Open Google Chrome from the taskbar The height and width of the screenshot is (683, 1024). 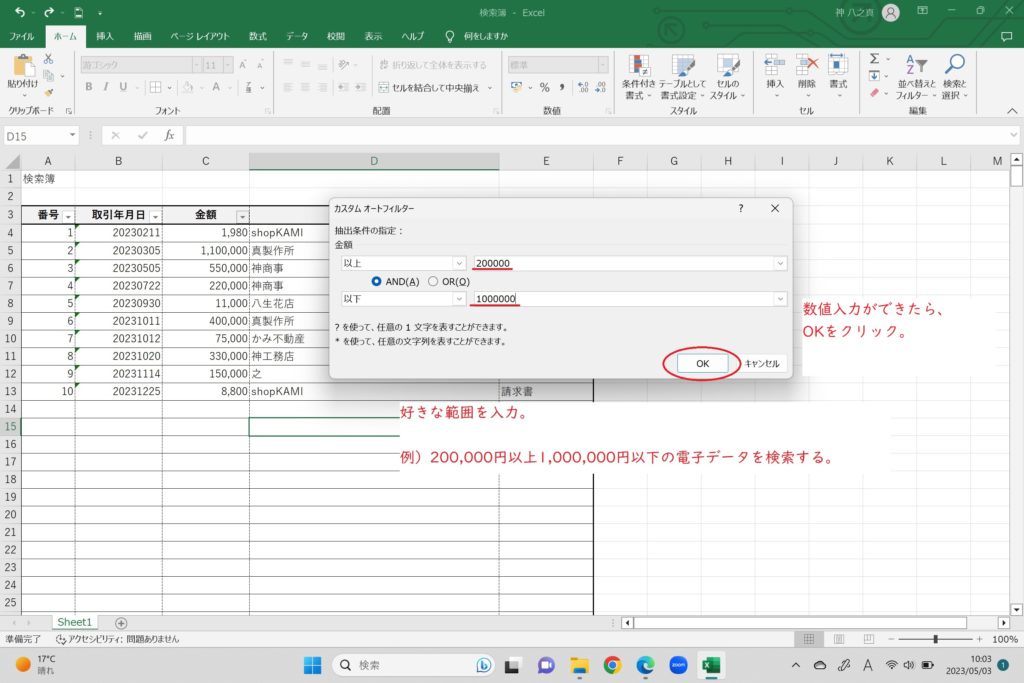(x=612, y=665)
